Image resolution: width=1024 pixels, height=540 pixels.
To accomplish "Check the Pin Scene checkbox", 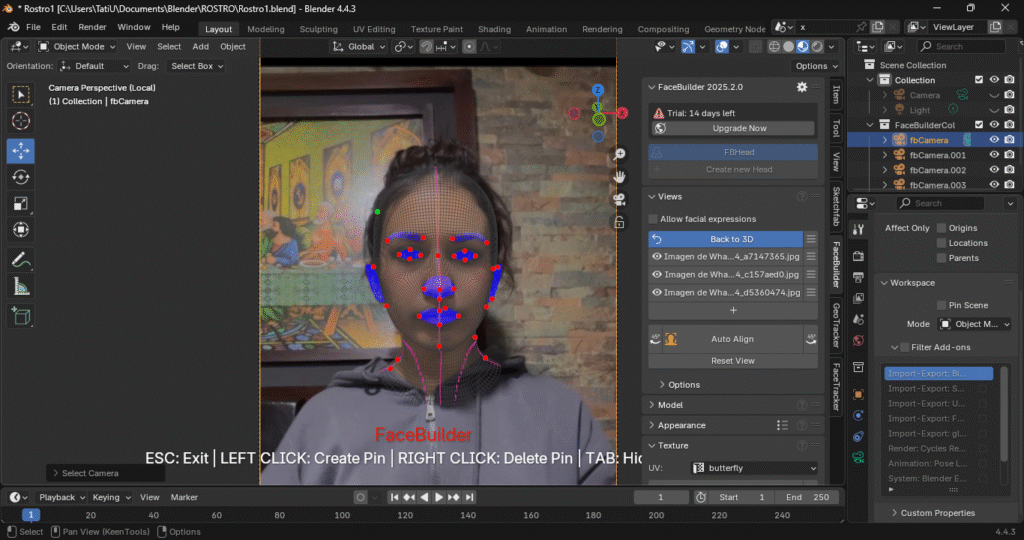I will coord(941,305).
